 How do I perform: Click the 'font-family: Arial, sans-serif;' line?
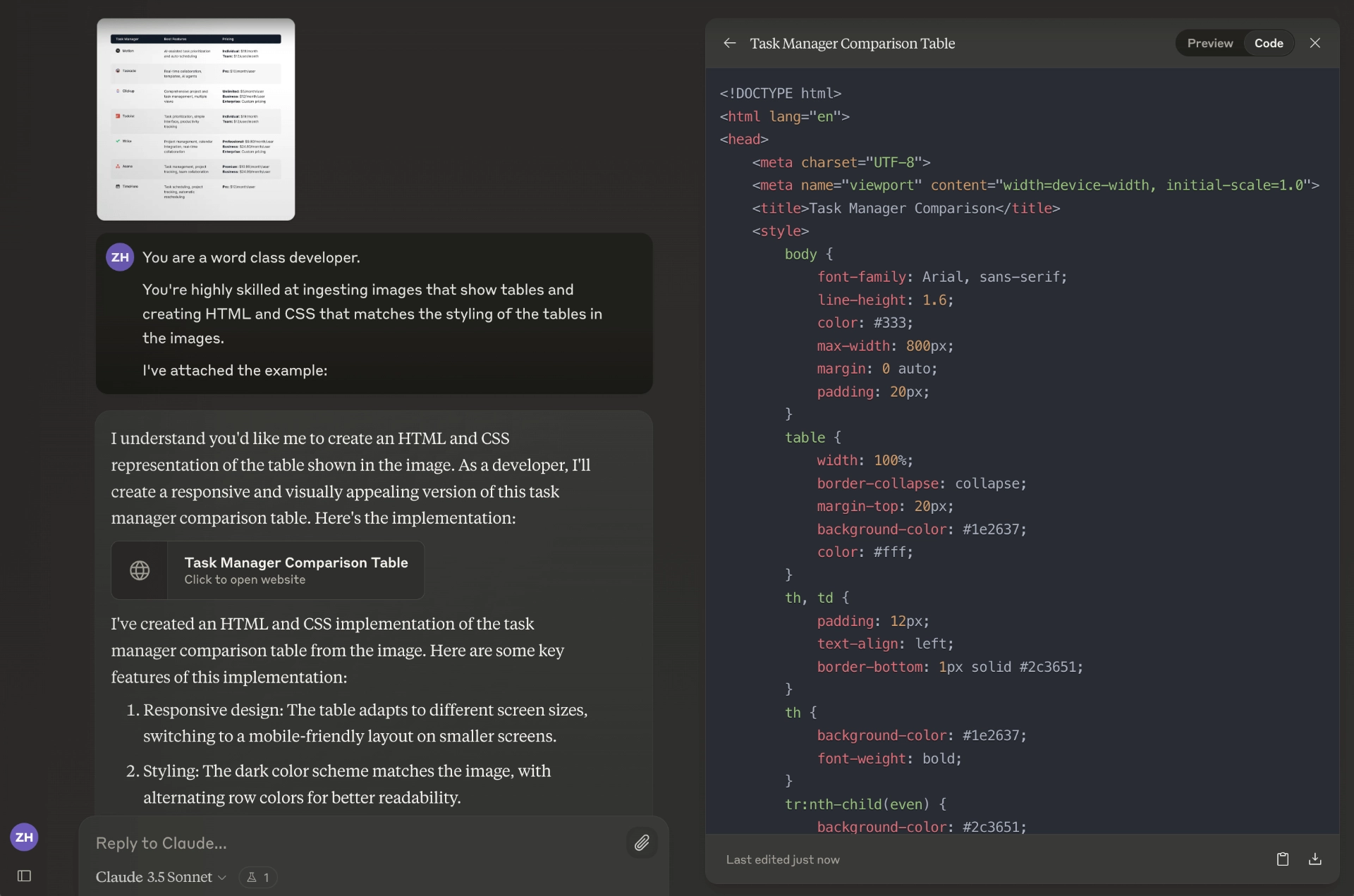942,278
